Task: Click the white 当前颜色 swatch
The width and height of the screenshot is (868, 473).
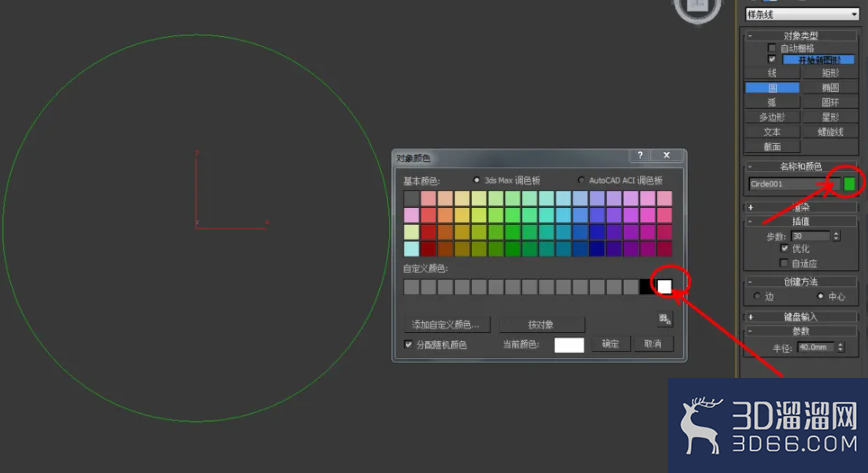Action: (569, 345)
